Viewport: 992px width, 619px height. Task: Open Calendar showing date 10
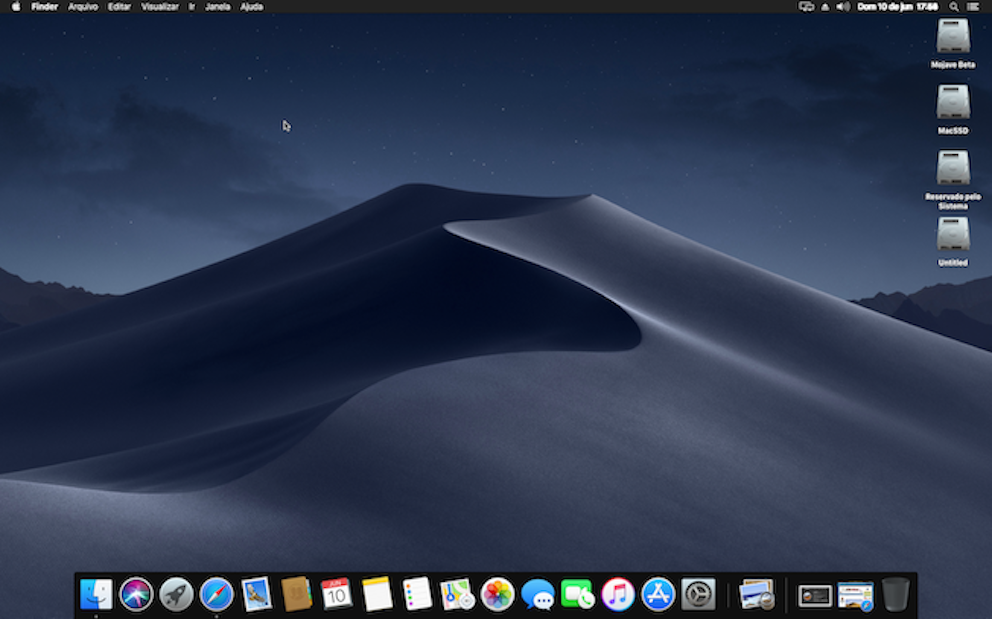tap(336, 594)
